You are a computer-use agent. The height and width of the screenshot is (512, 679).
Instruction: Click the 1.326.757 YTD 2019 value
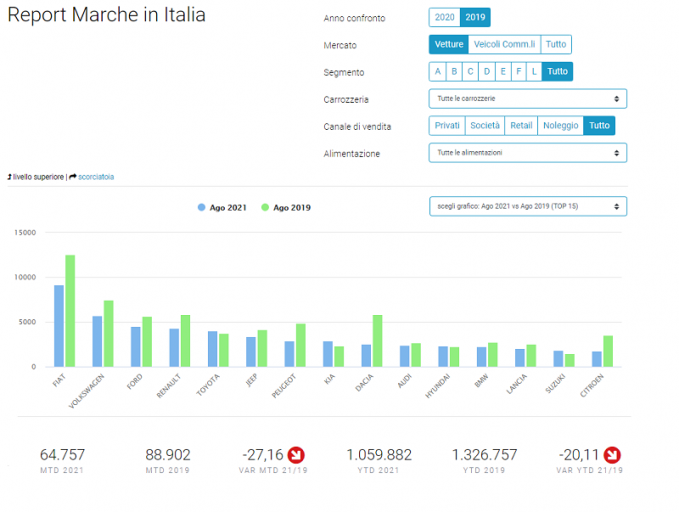coord(484,455)
